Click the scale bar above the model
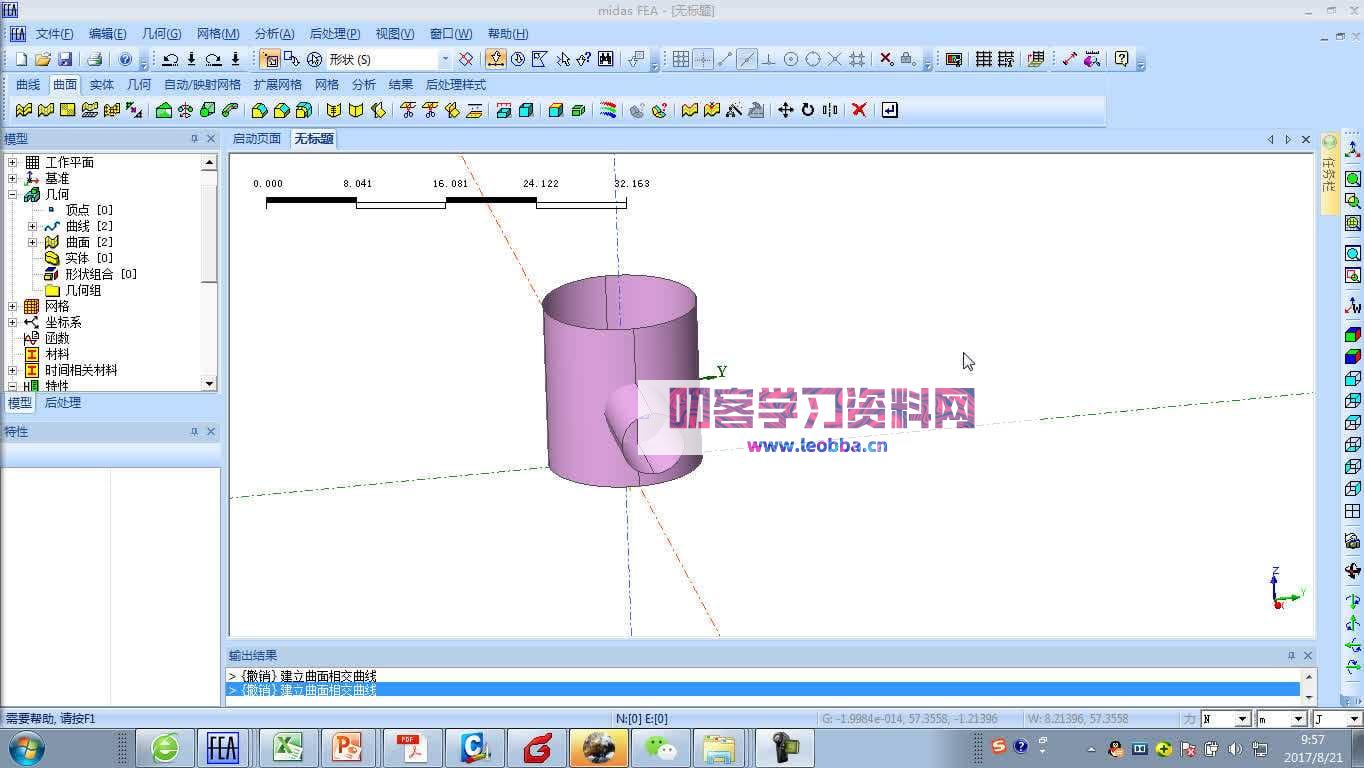The width and height of the screenshot is (1364, 768). point(445,202)
